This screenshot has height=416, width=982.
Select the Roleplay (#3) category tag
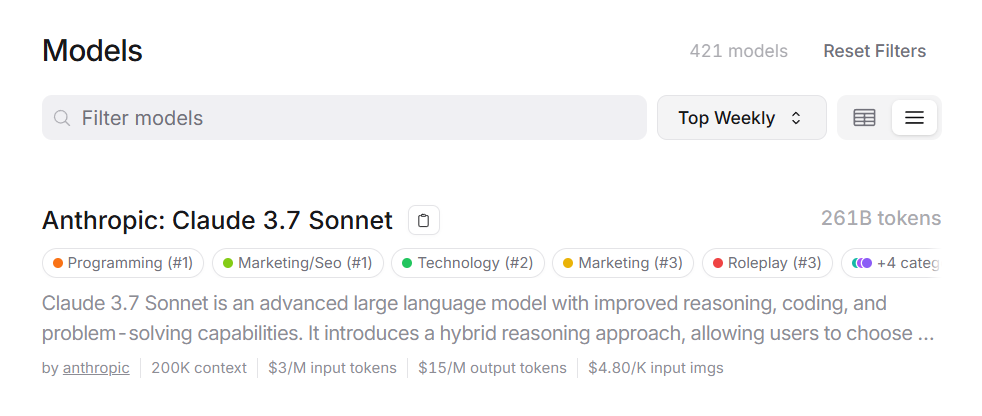(767, 263)
